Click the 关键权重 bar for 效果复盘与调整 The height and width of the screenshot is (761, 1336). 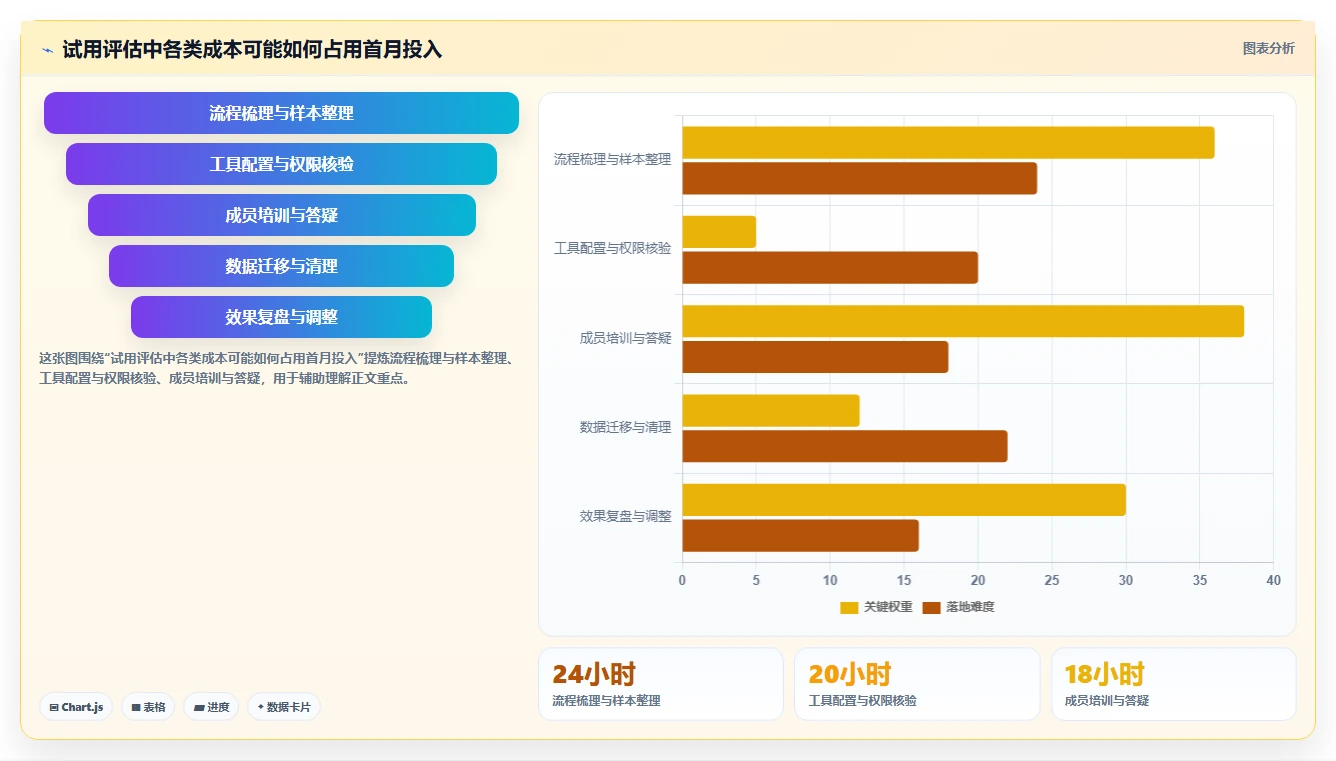point(904,500)
